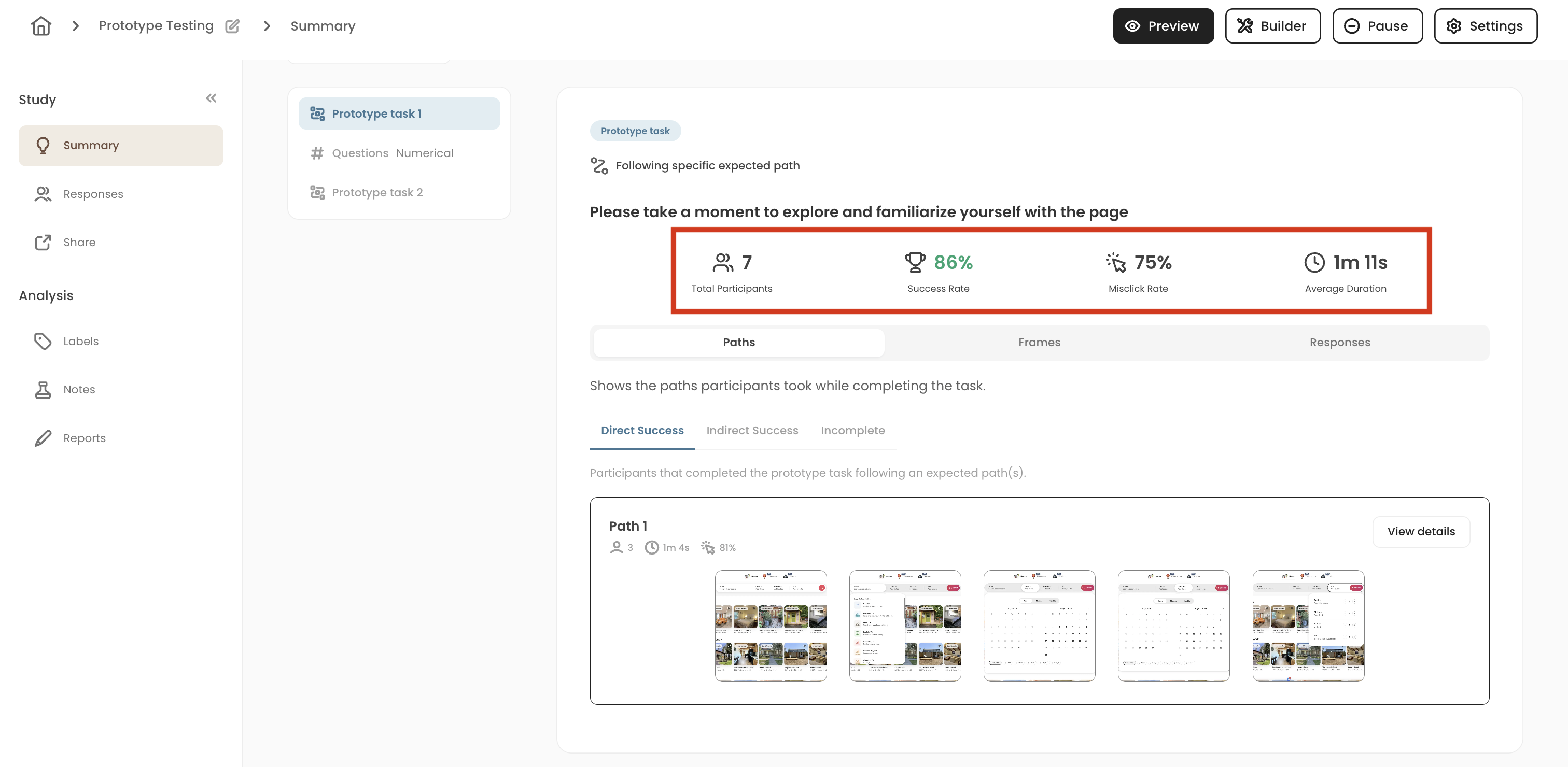Click the tools icon in Builder button
Image resolution: width=1568 pixels, height=767 pixels.
pyautogui.click(x=1245, y=26)
